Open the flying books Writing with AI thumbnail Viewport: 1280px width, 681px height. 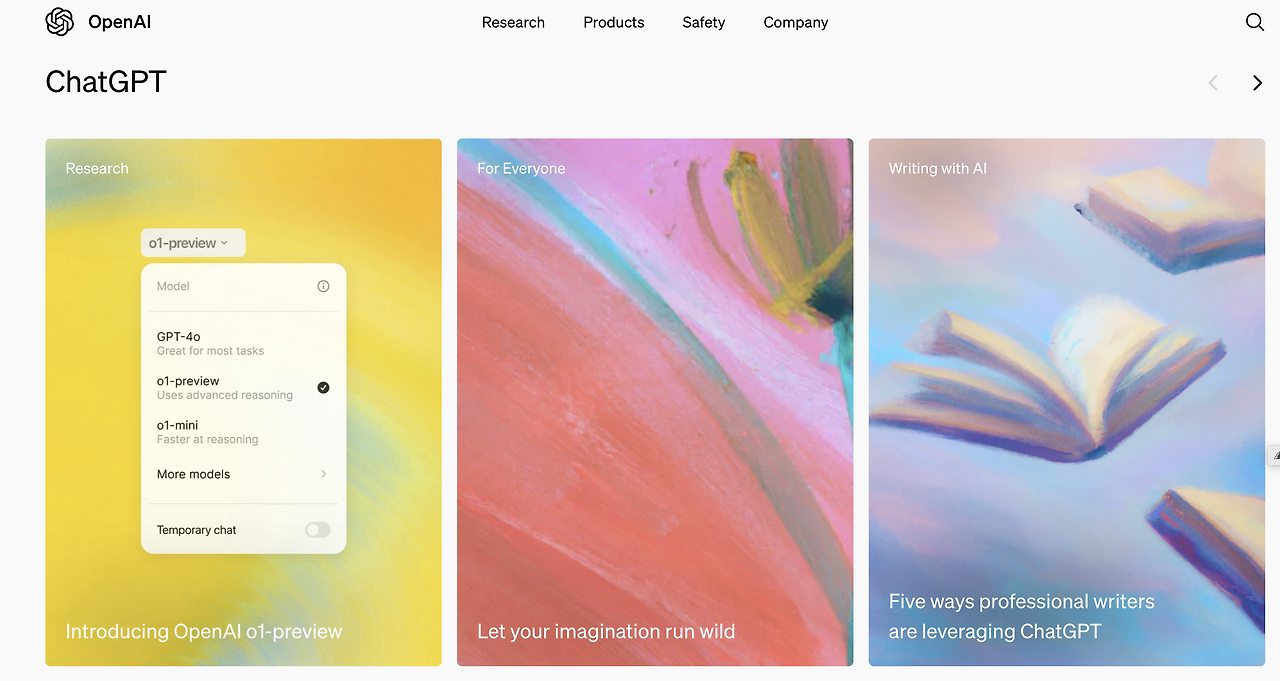tap(1067, 402)
